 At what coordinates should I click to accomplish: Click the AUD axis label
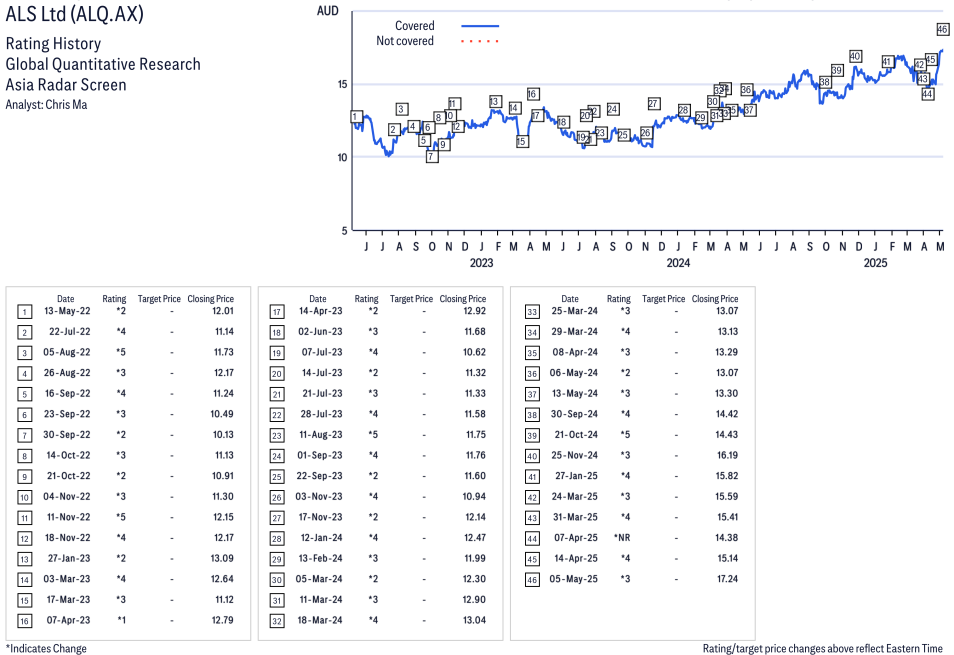click(x=327, y=11)
